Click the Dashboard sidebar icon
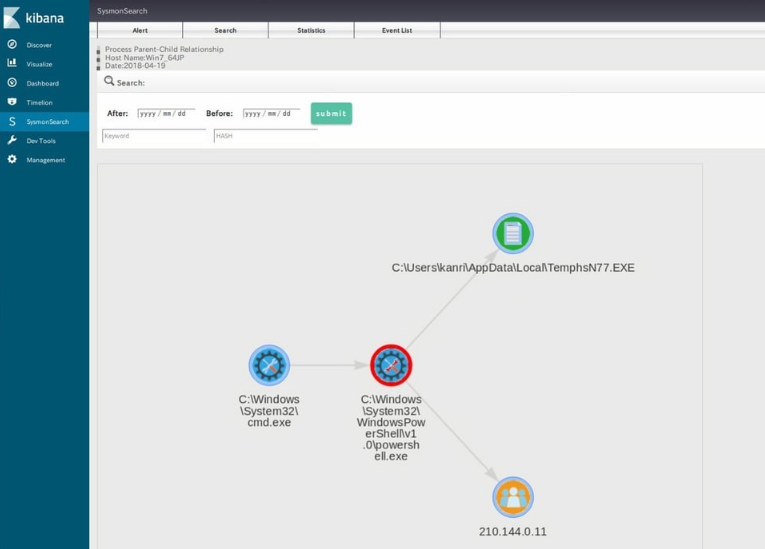Screen dimensions: 765x549 click(12, 83)
